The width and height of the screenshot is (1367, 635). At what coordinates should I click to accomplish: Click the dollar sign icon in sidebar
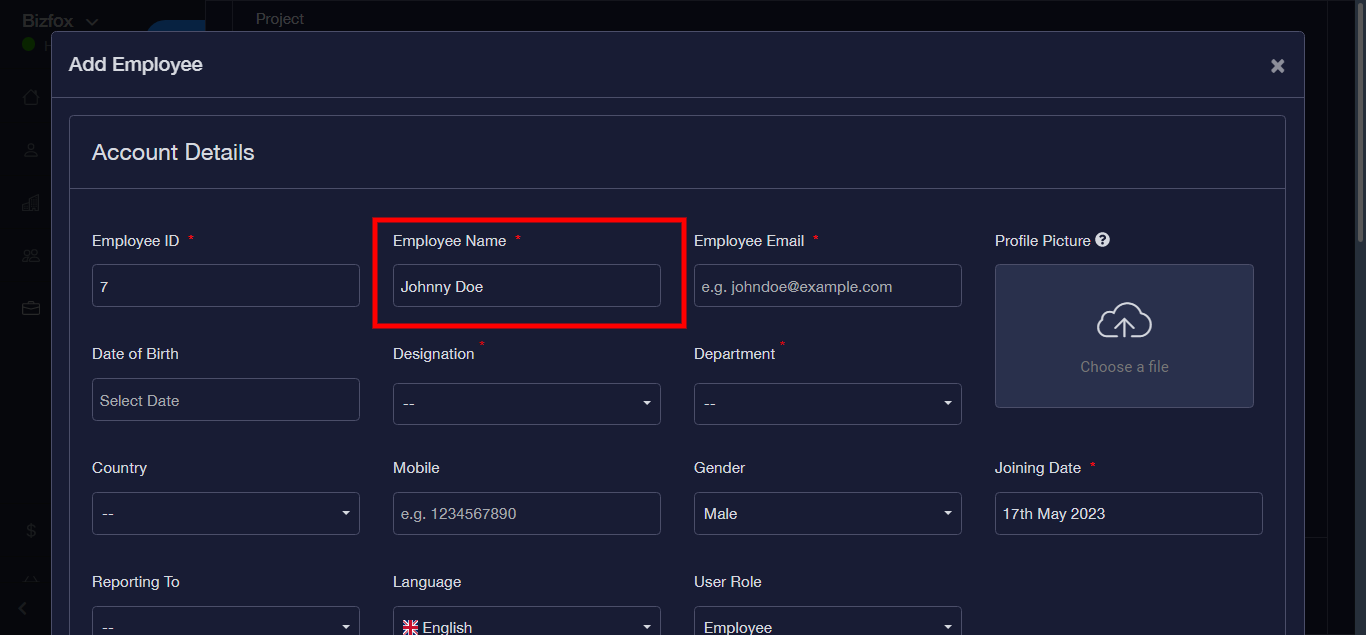click(31, 531)
